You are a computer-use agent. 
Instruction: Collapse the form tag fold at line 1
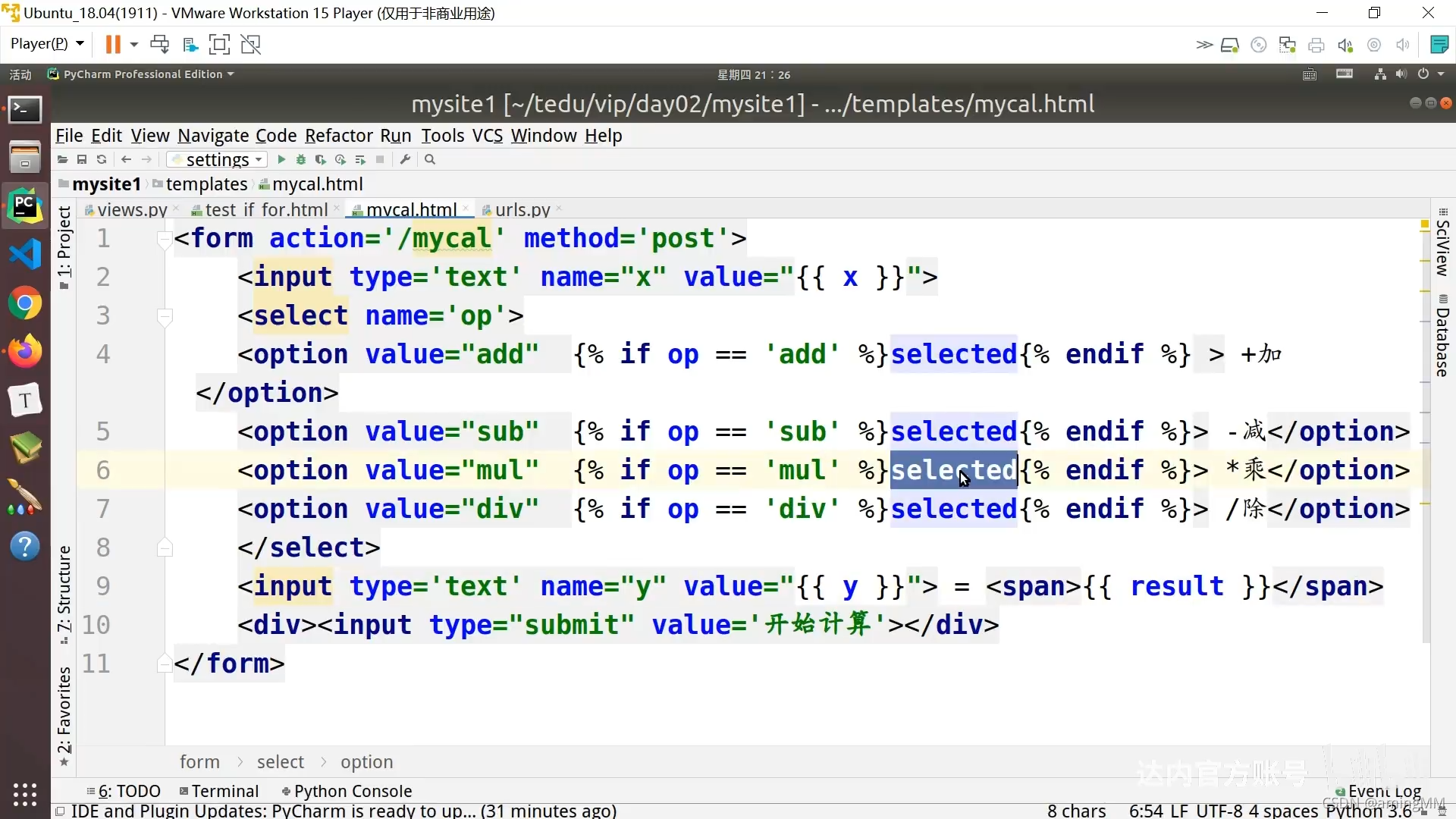(x=164, y=240)
